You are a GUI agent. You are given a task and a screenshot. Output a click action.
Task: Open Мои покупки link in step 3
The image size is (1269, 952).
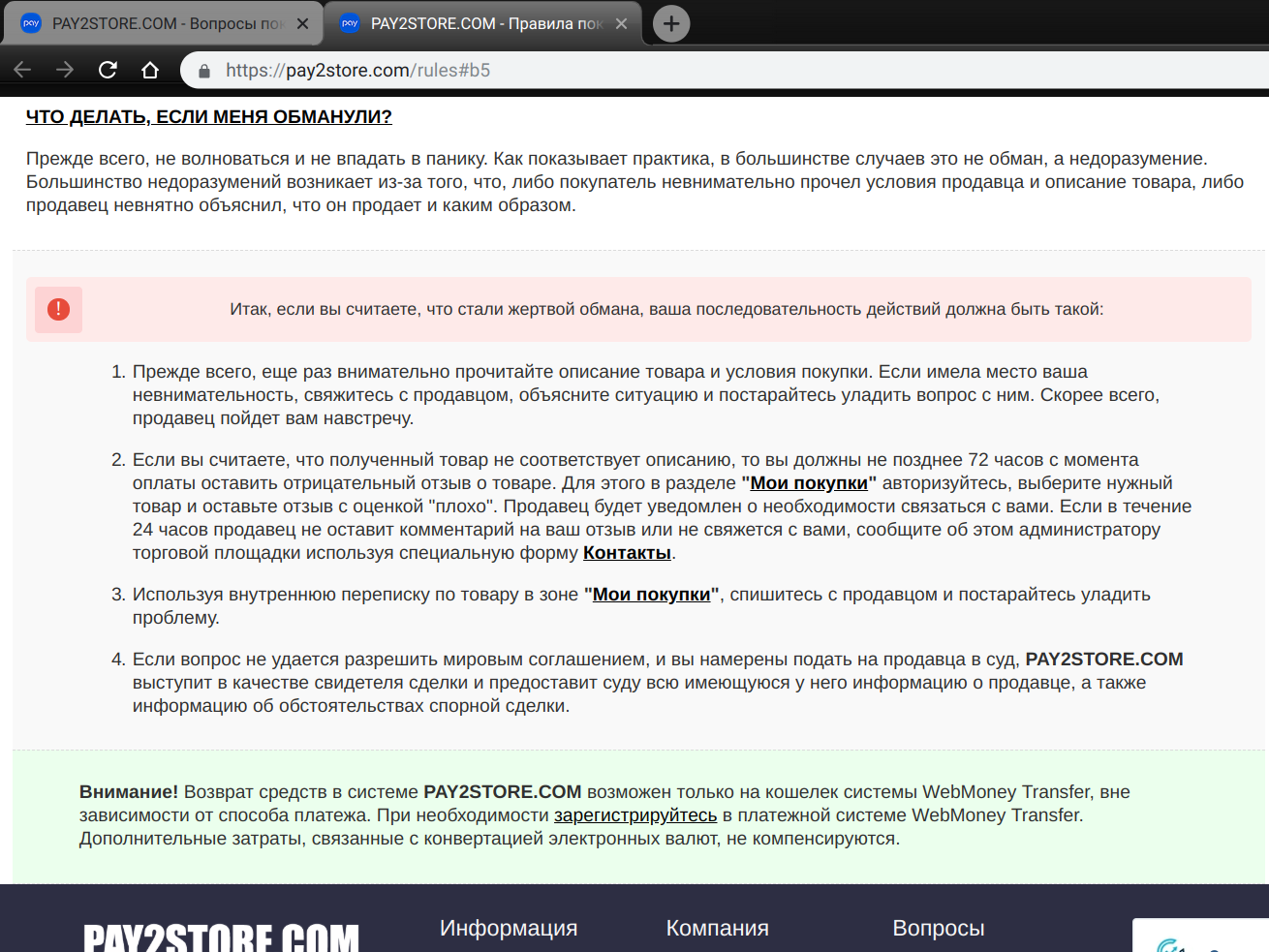click(651, 595)
